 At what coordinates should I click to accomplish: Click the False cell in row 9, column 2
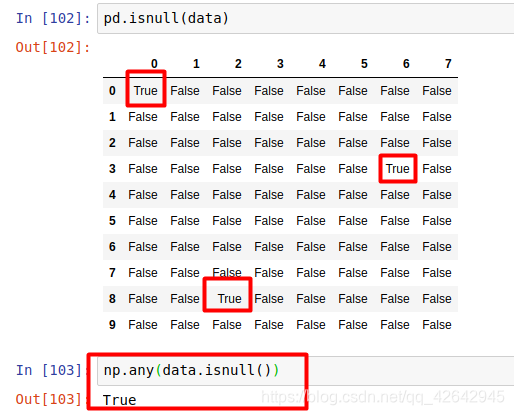227,325
